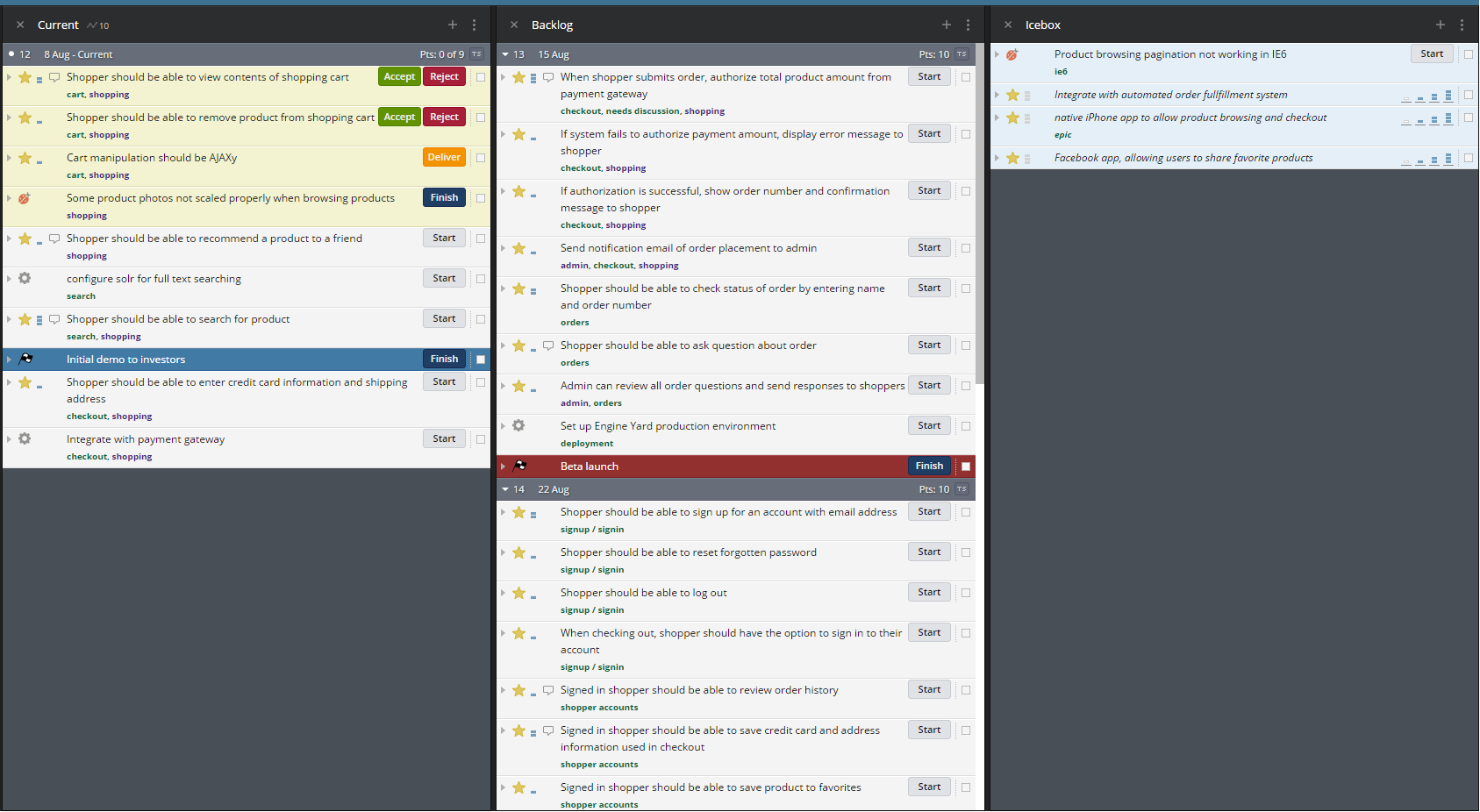
Task: Click the star icon on the shopping cart view story
Action: 25,77
